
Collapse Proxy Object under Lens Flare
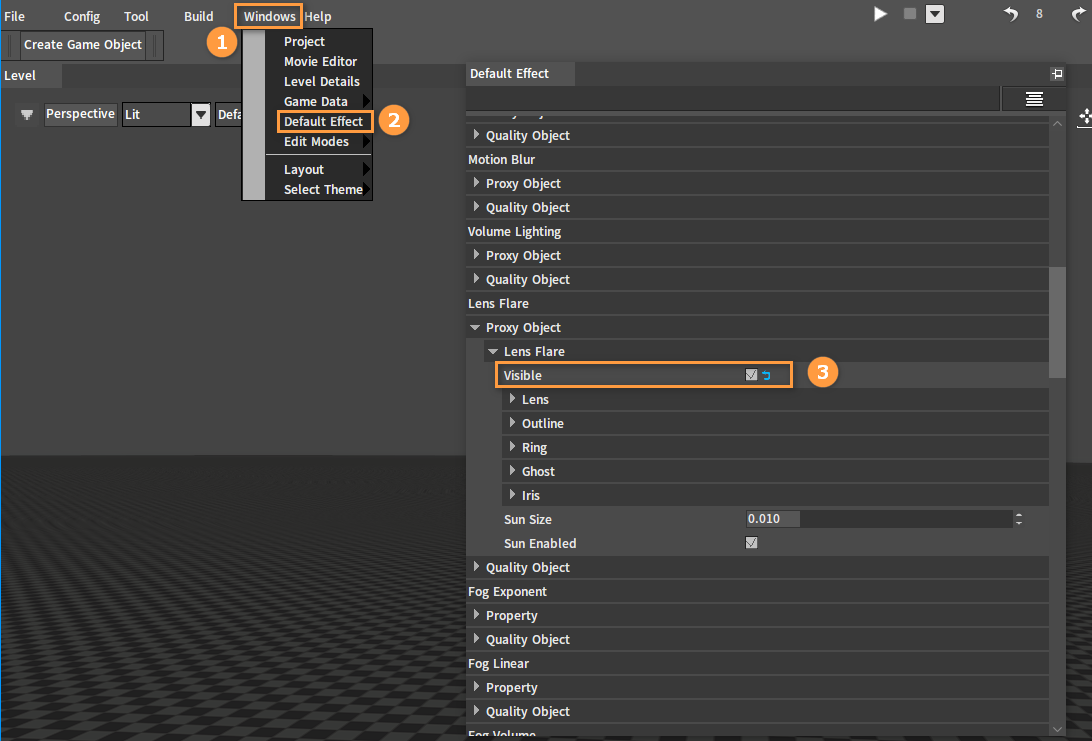(475, 327)
